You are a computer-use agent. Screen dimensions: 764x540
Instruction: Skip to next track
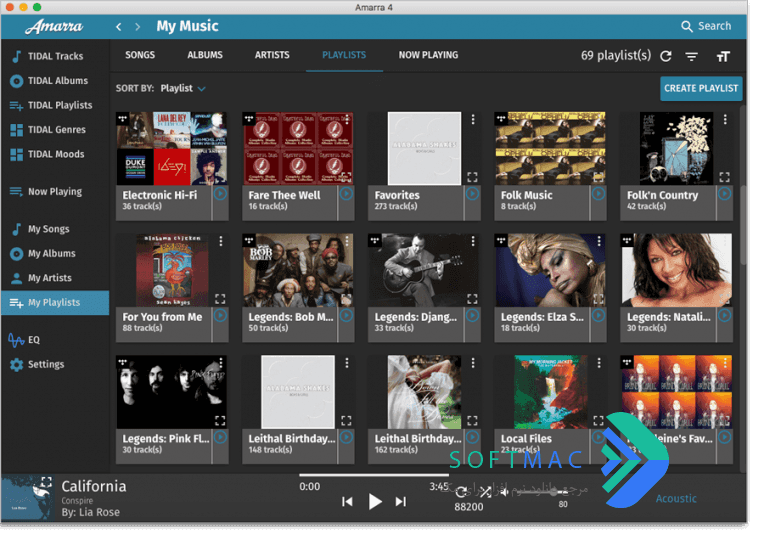pyautogui.click(x=401, y=501)
